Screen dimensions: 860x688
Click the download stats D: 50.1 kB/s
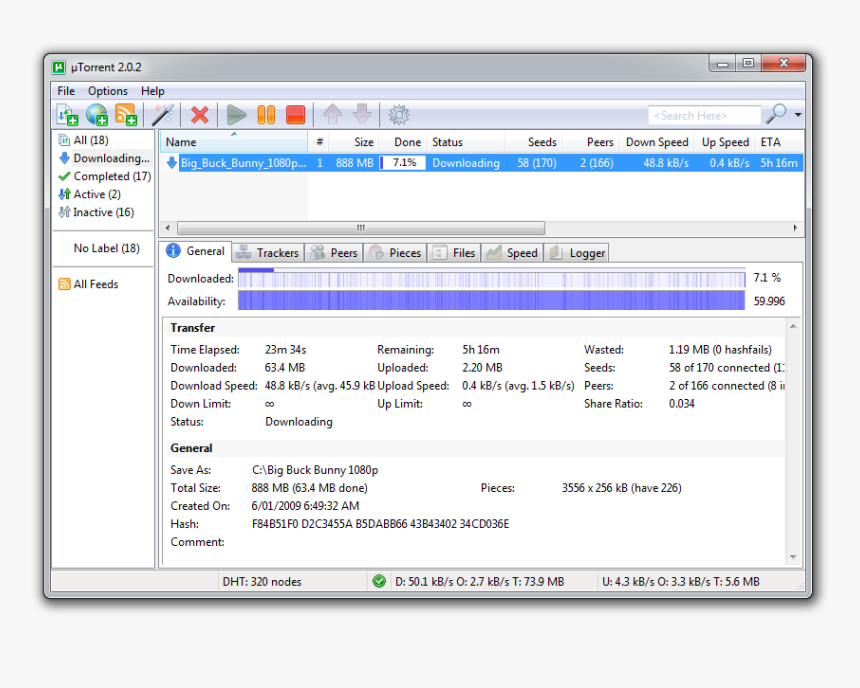click(x=479, y=582)
